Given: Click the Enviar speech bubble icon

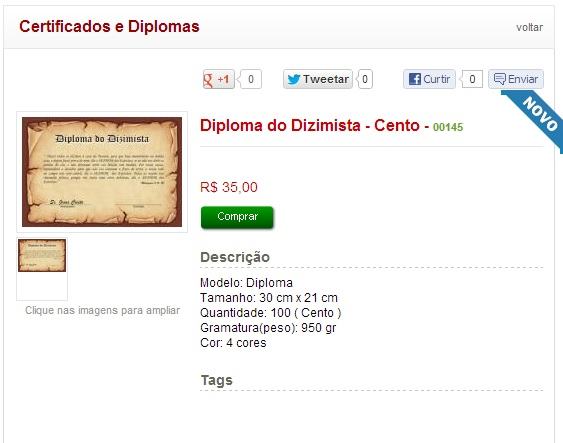Looking at the screenshot, I should [499, 79].
